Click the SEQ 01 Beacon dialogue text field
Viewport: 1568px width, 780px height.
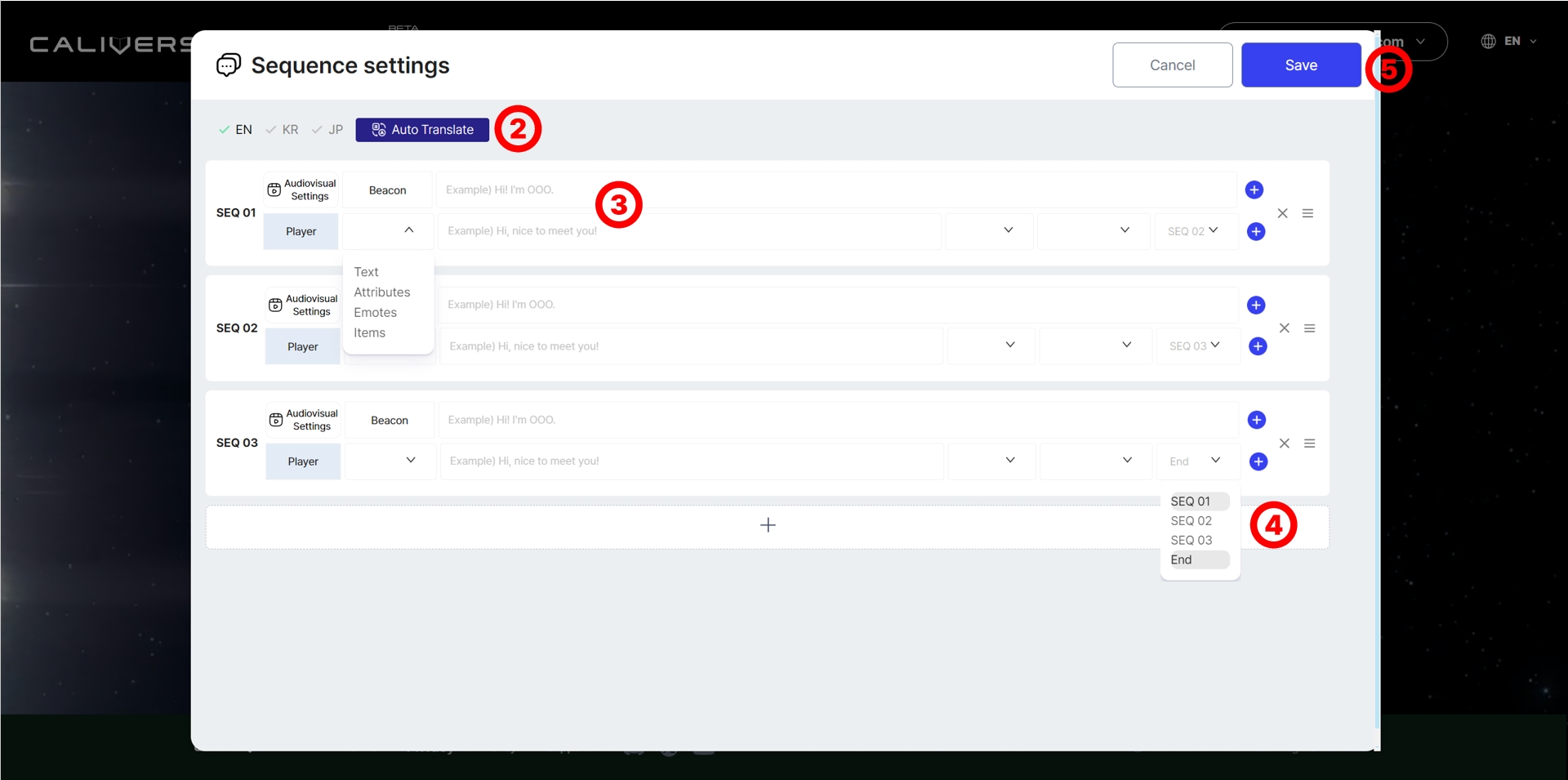tap(833, 190)
